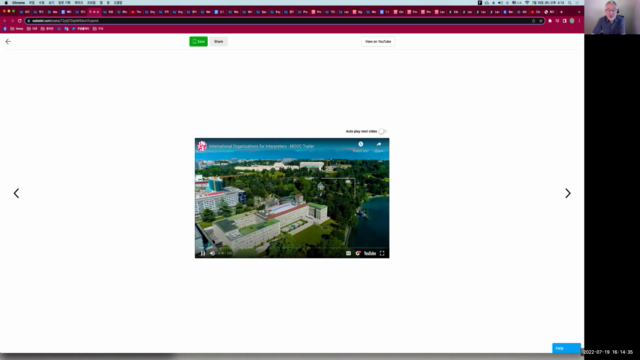Toggle video subtitles/captions button

point(348,253)
